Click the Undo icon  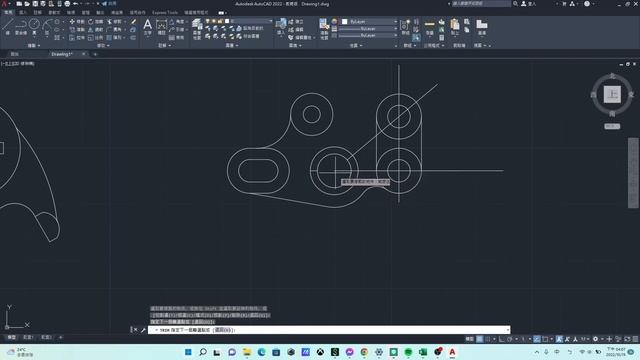point(76,4)
